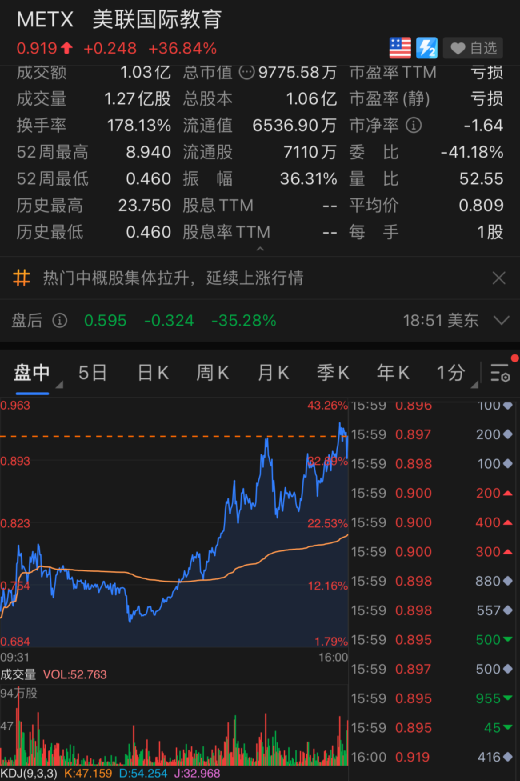520x781 pixels.
Task: Tap the 15:59 0.900 400 trade row
Action: pyautogui.click(x=432, y=522)
